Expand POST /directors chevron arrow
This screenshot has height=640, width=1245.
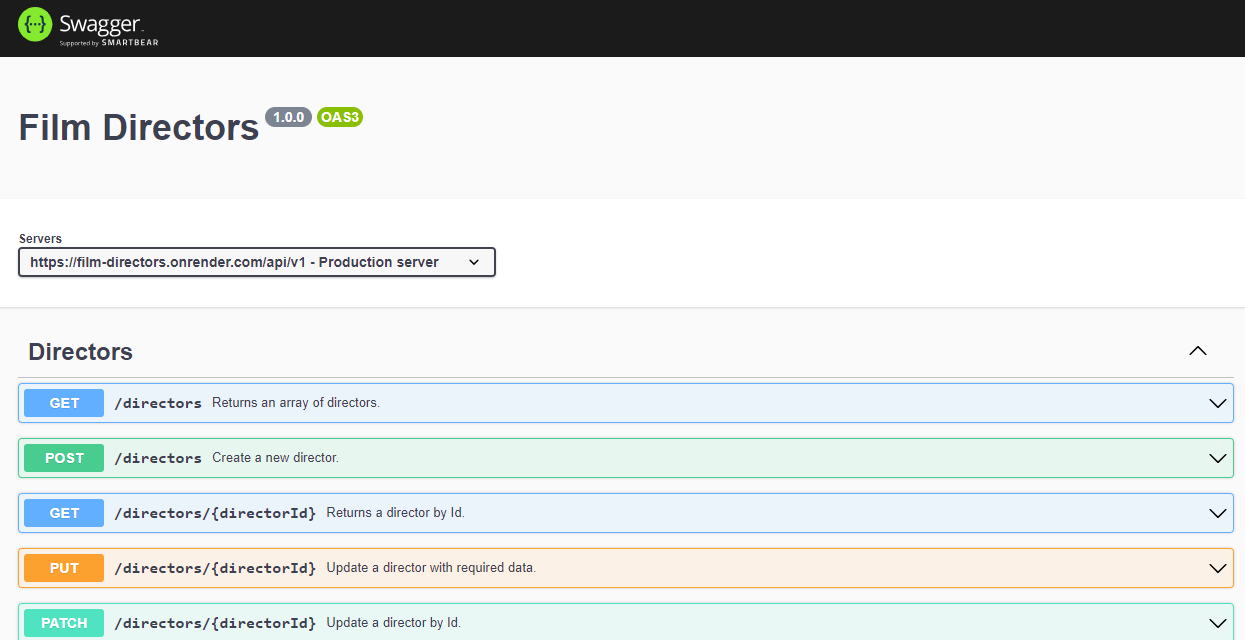tap(1217, 458)
